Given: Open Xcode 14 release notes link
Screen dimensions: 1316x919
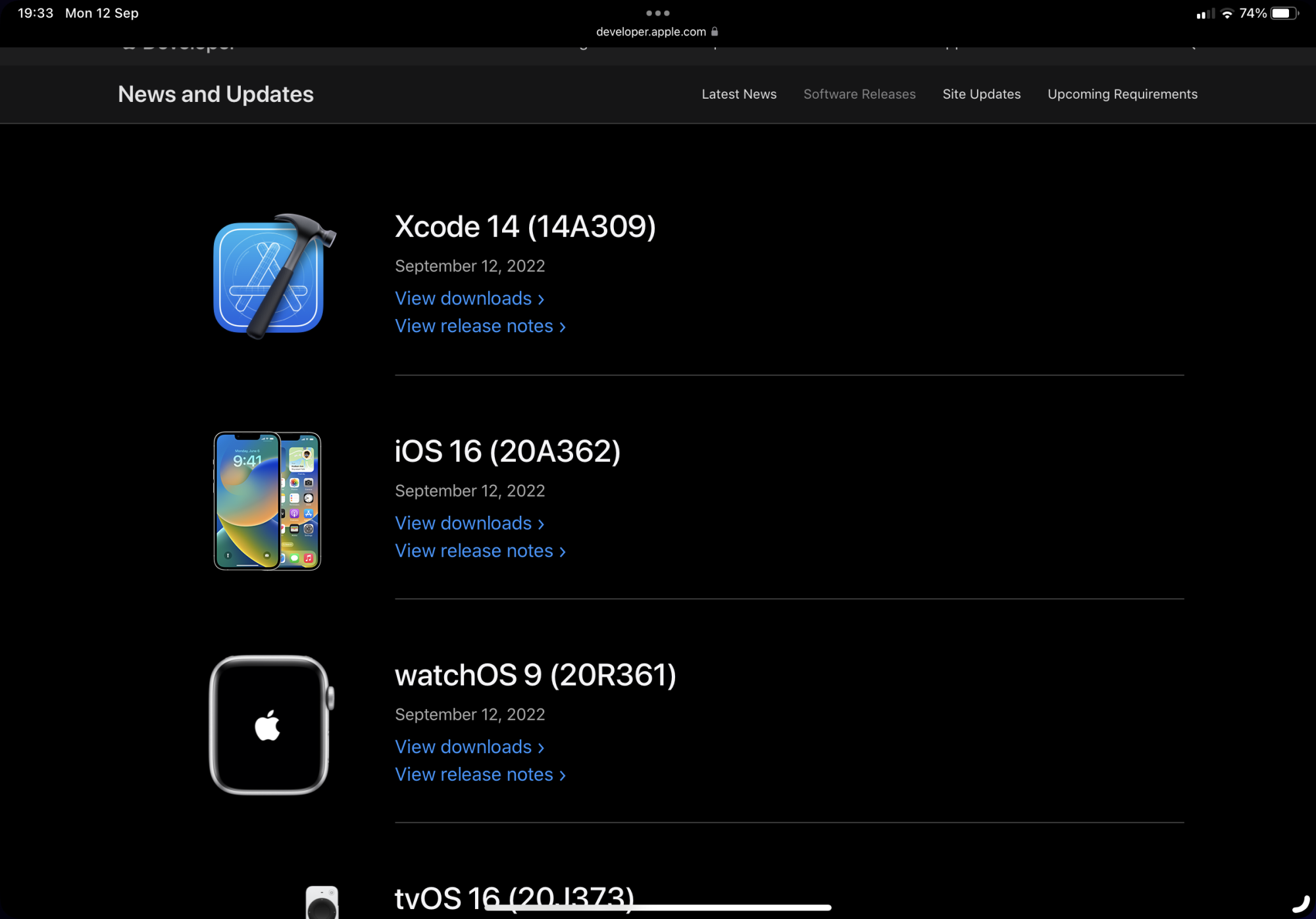Looking at the screenshot, I should (480, 326).
